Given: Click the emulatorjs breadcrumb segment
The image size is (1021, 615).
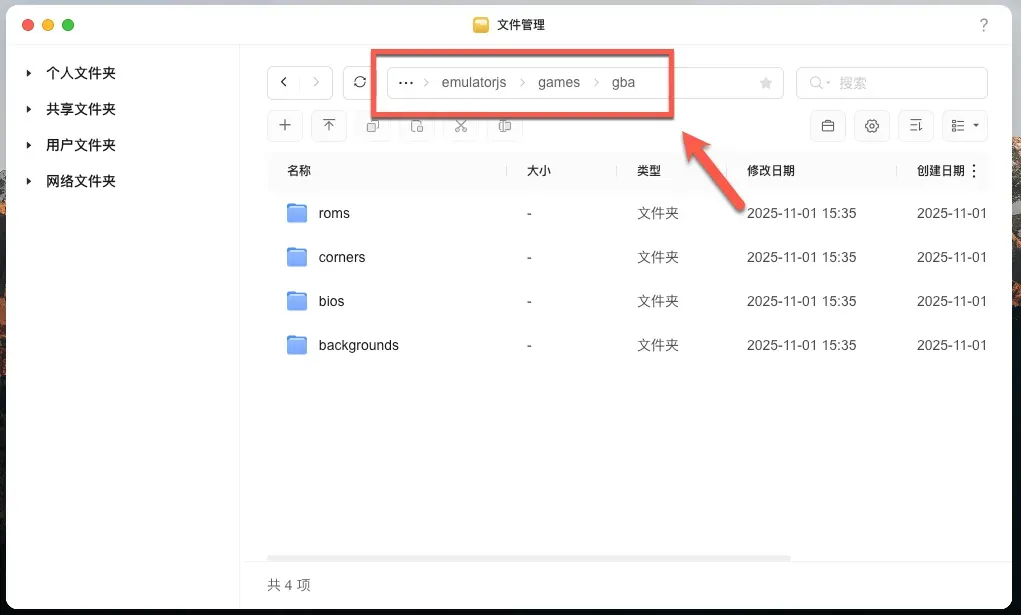Looking at the screenshot, I should point(474,83).
